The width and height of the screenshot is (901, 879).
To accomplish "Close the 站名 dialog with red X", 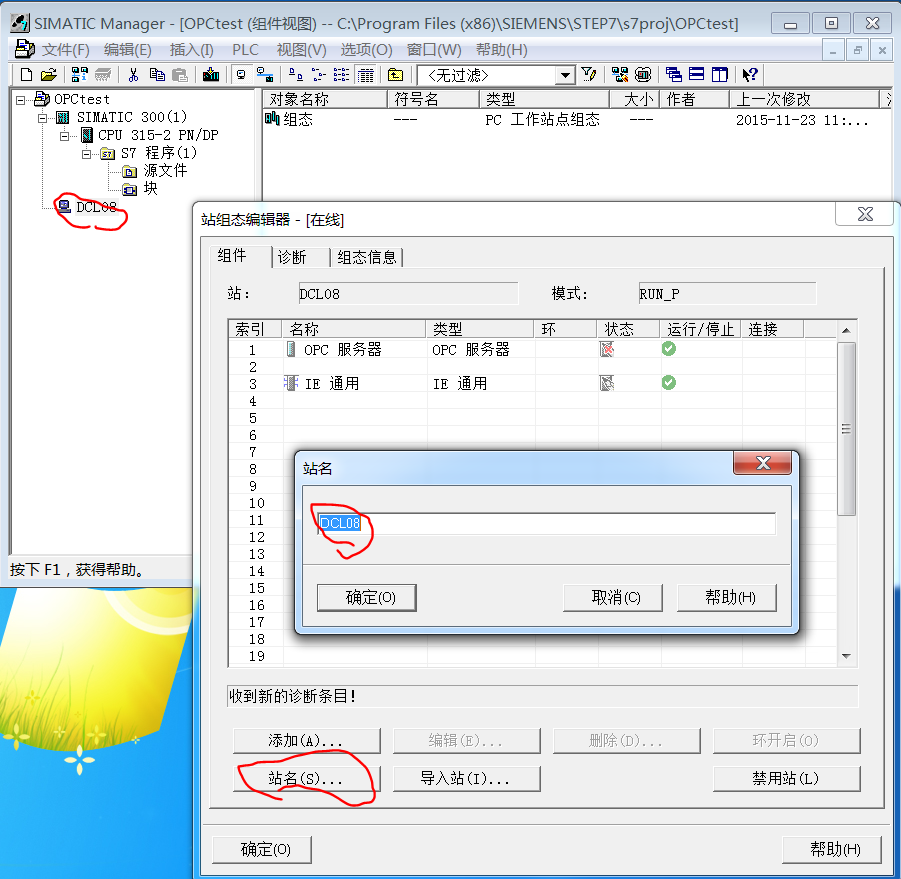I will [763, 463].
